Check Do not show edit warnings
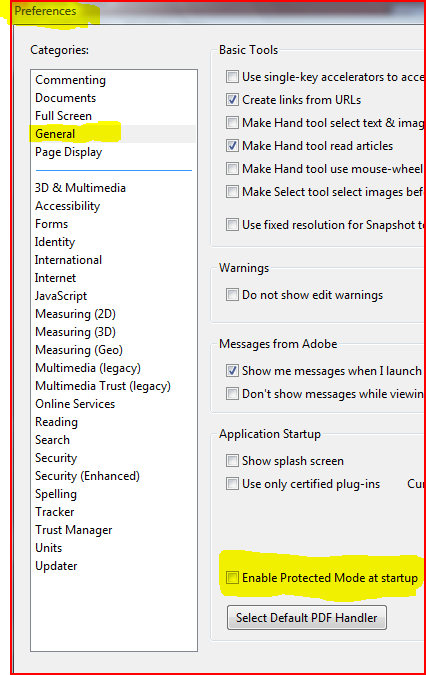426x675 pixels. [232, 295]
